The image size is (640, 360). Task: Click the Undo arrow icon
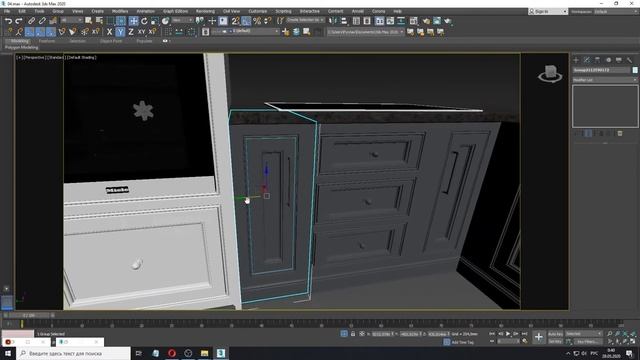pos(8,20)
